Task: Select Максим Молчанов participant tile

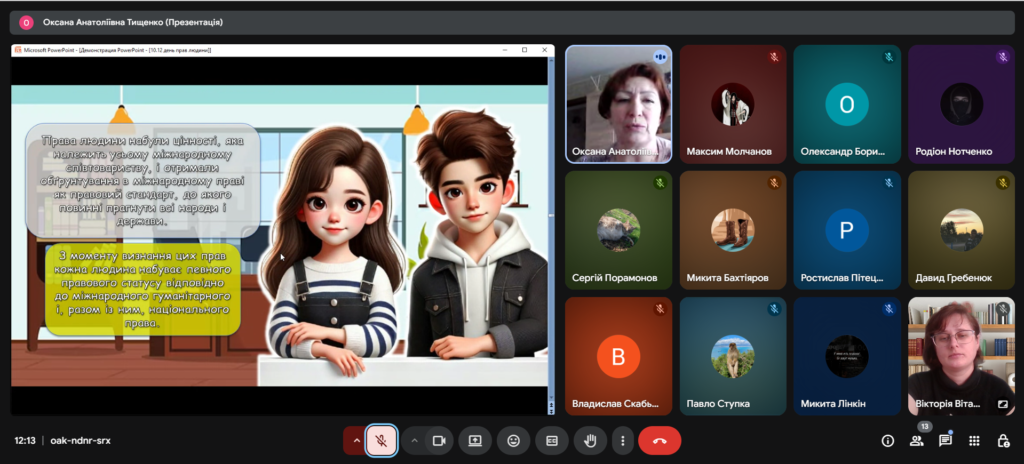Action: tap(733, 104)
